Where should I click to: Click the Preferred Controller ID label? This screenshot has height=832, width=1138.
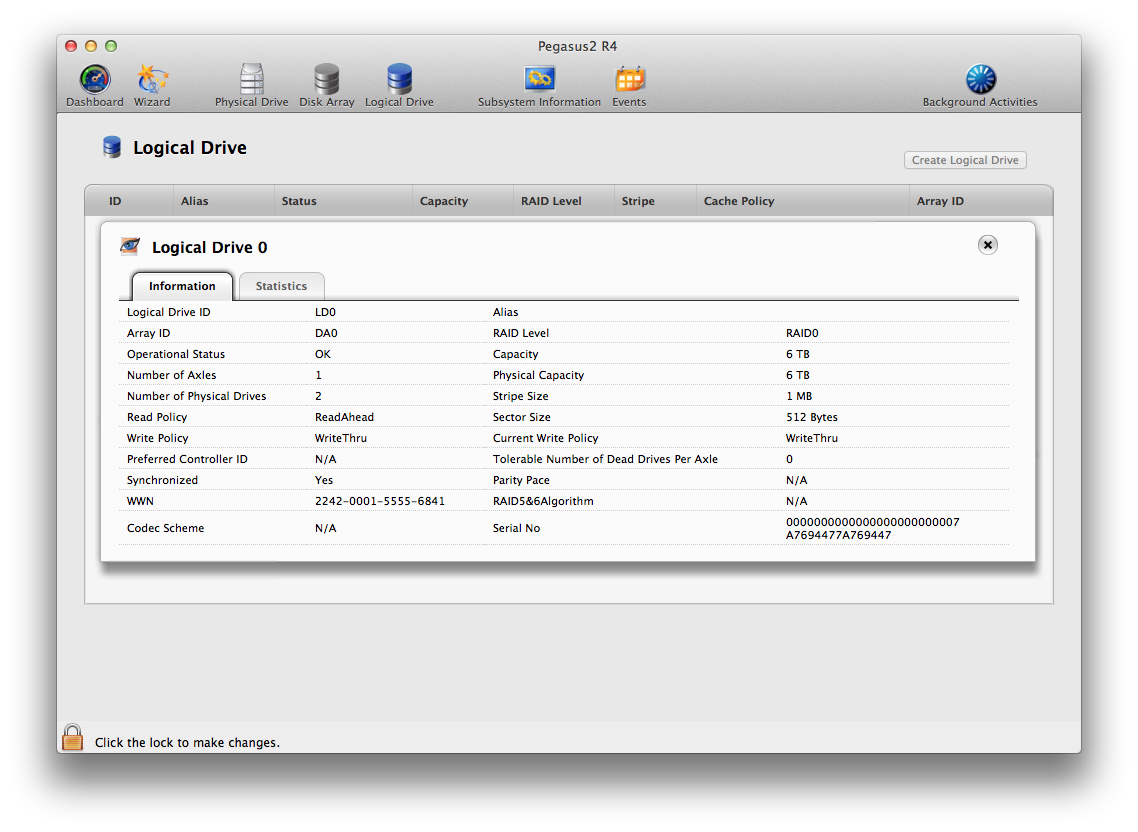coord(187,460)
